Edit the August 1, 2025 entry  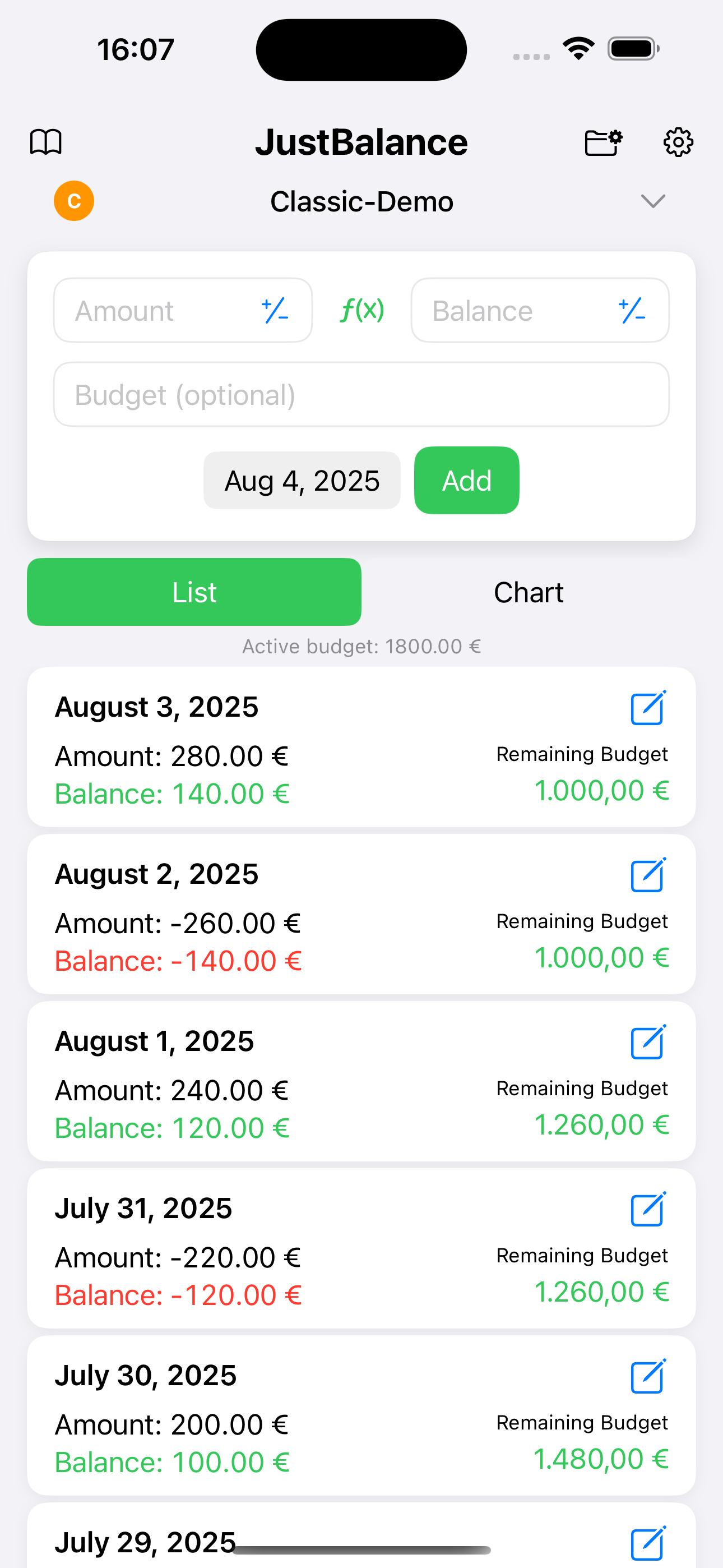point(647,1043)
